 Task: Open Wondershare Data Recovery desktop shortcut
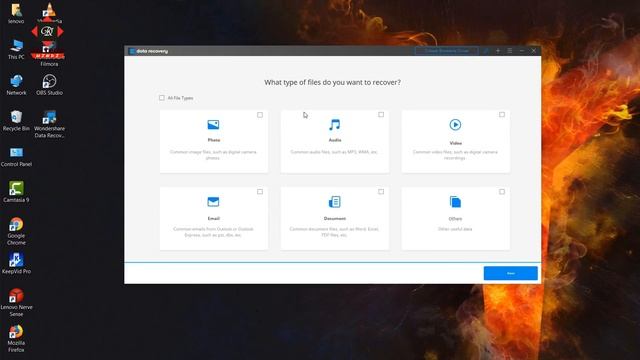49,117
